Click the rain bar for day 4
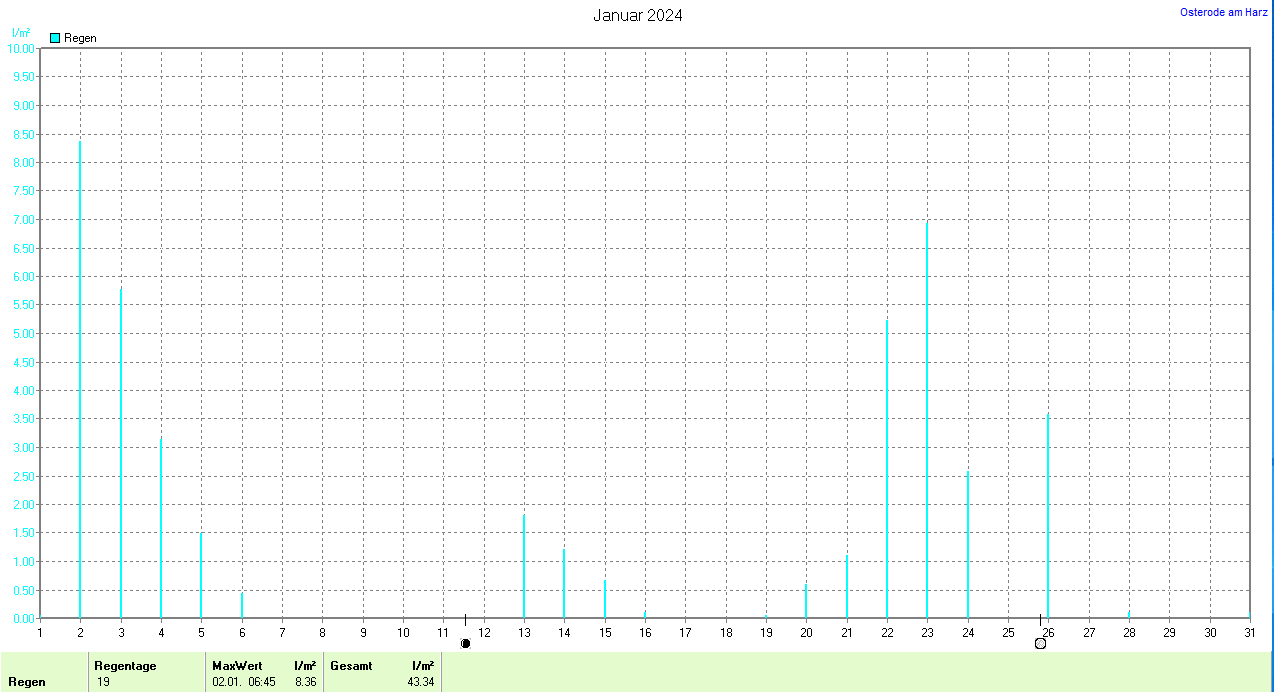 click(161, 528)
